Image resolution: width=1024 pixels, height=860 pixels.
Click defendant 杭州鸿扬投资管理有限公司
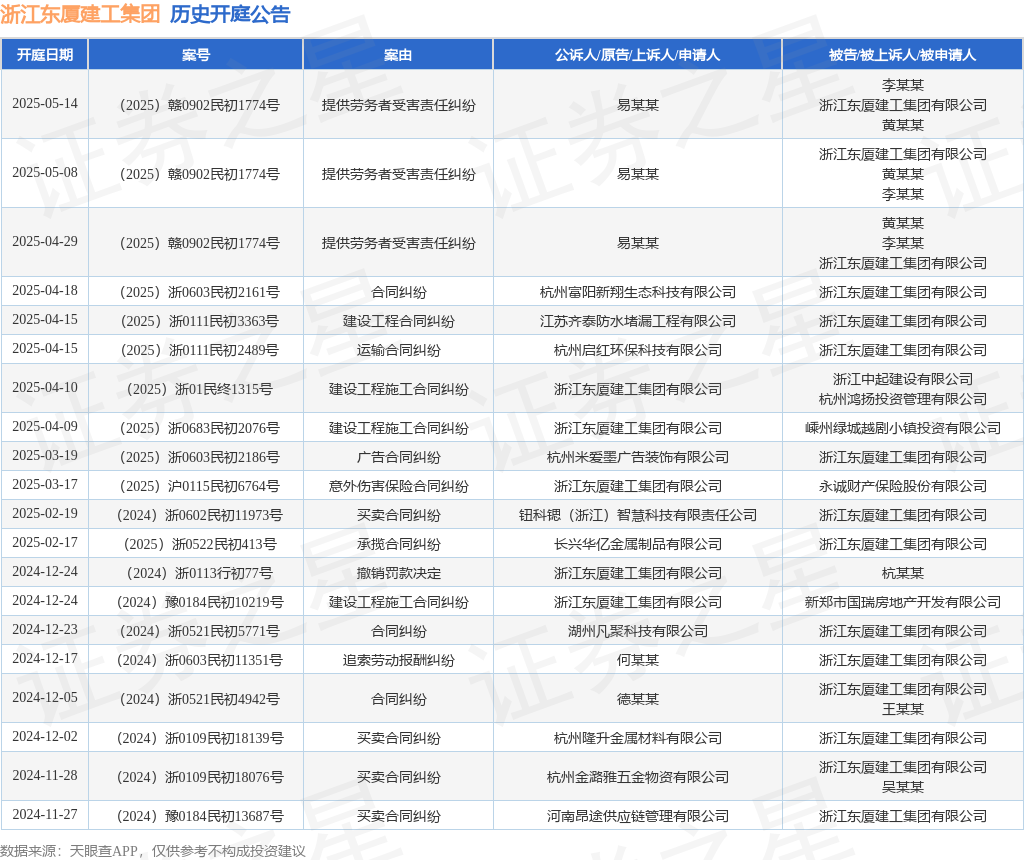pyautogui.click(x=903, y=399)
